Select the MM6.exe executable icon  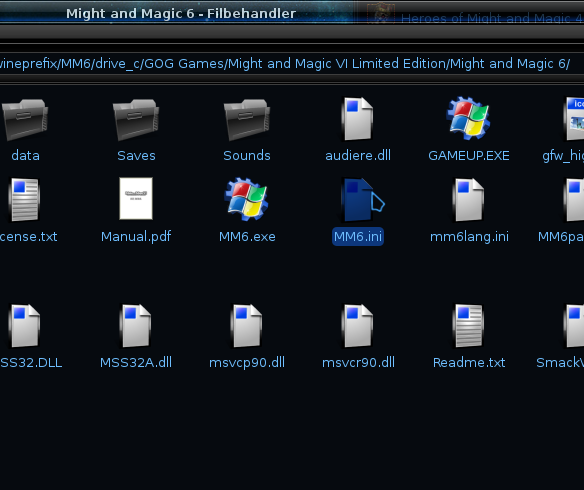pos(247,199)
